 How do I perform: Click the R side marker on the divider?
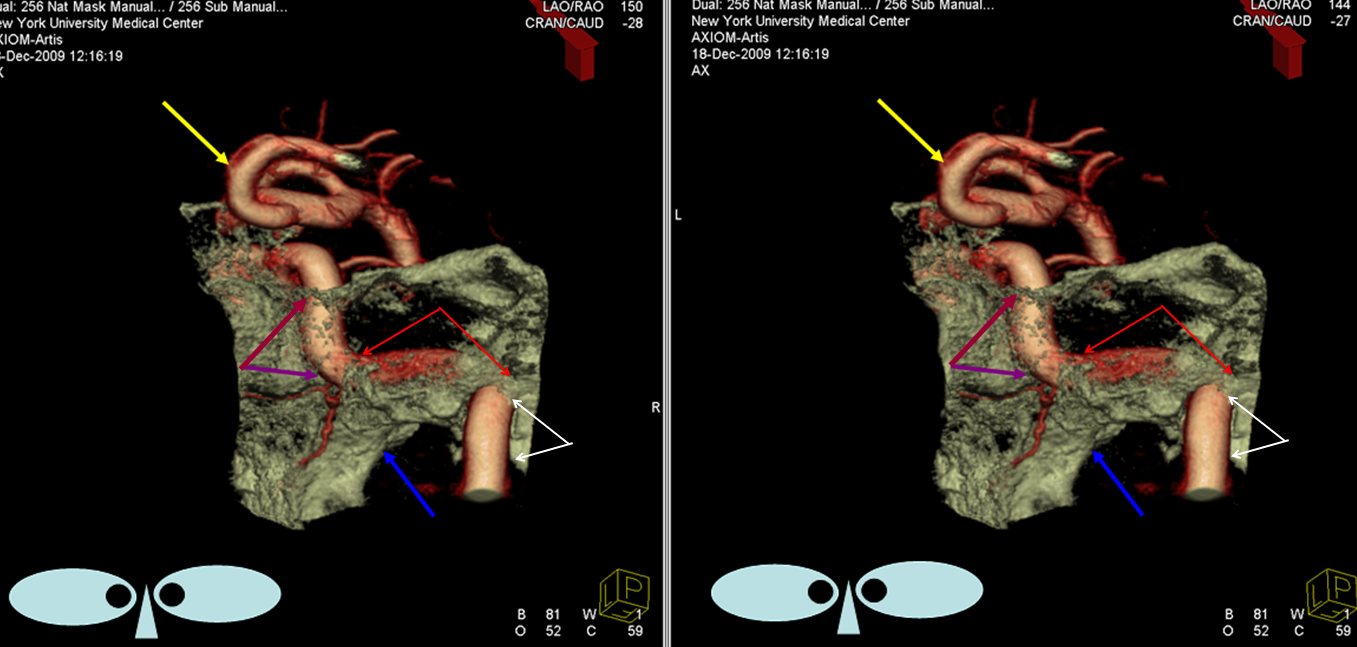tap(656, 408)
